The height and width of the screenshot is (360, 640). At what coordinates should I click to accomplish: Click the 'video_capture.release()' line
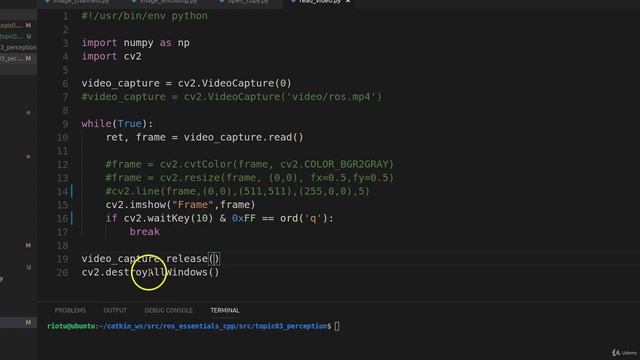[150, 258]
